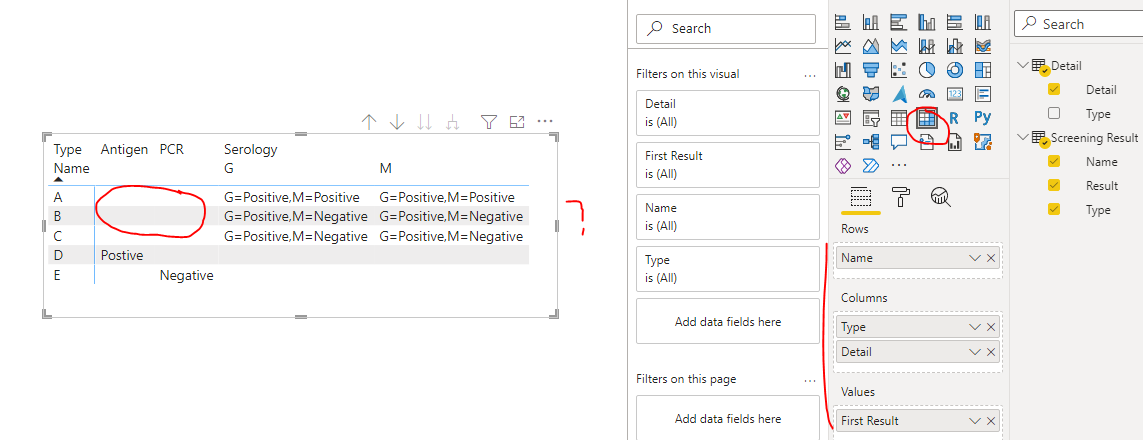This screenshot has height=440, width=1143.
Task: Open dropdown for Type in Columns
Action: pos(975,327)
